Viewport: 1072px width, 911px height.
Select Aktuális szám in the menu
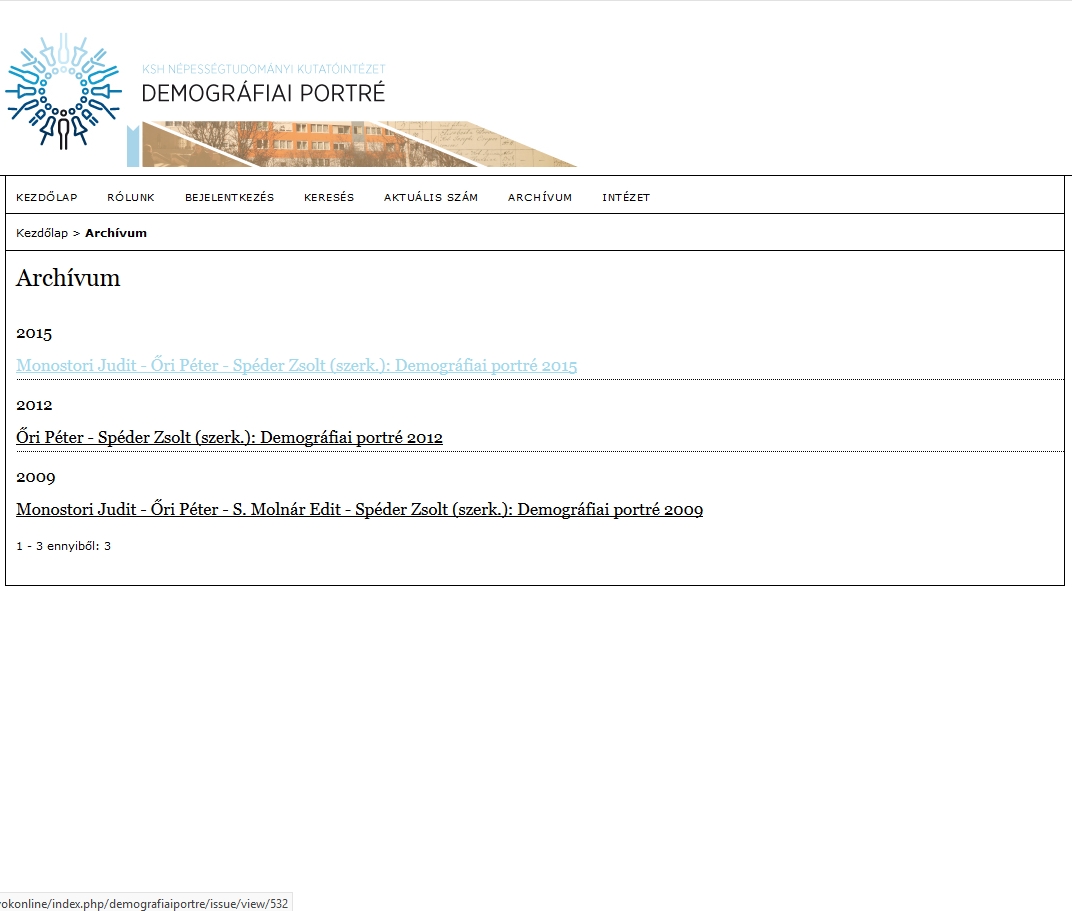click(431, 197)
